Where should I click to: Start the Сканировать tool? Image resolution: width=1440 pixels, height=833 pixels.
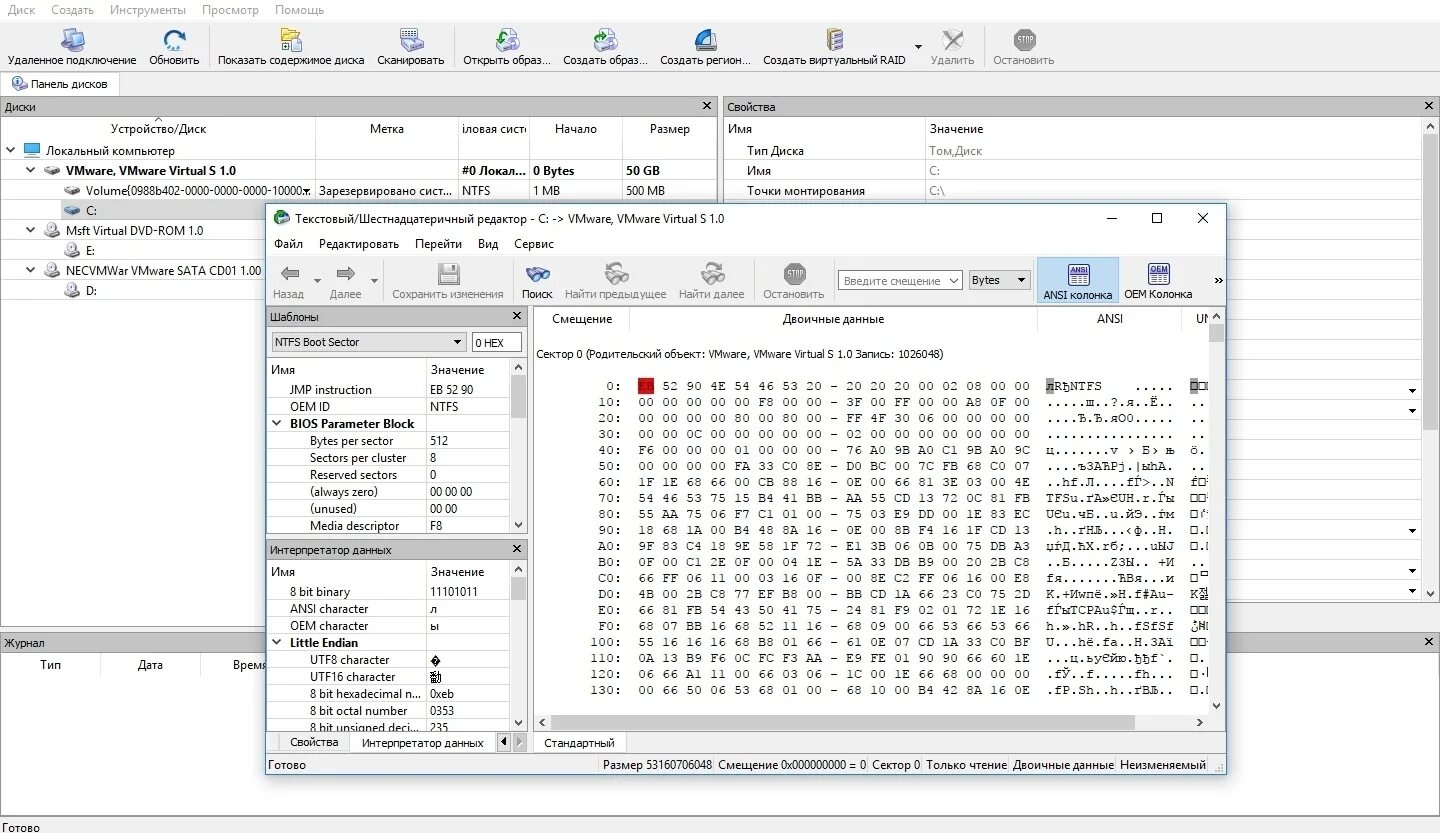tap(411, 41)
